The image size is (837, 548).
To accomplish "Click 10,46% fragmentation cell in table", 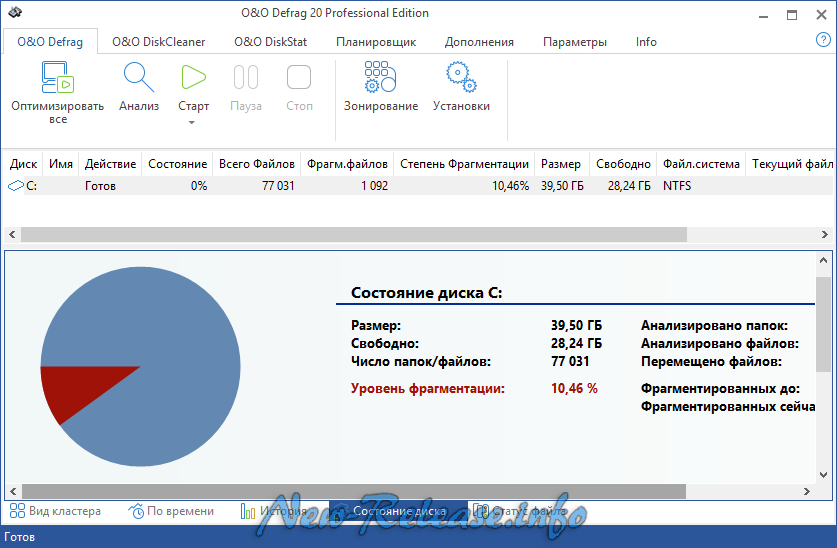I will coord(510,186).
